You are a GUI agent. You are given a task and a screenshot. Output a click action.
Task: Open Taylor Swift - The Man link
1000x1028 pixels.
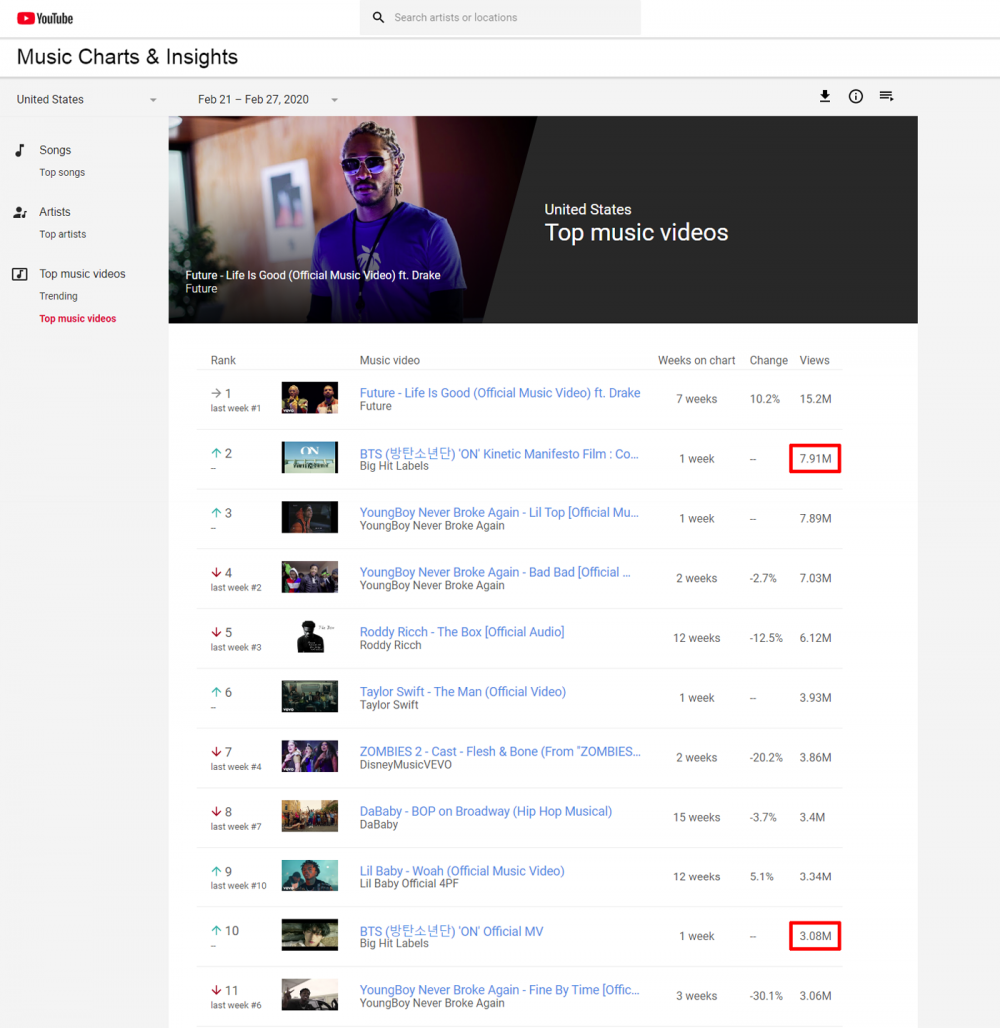462,692
